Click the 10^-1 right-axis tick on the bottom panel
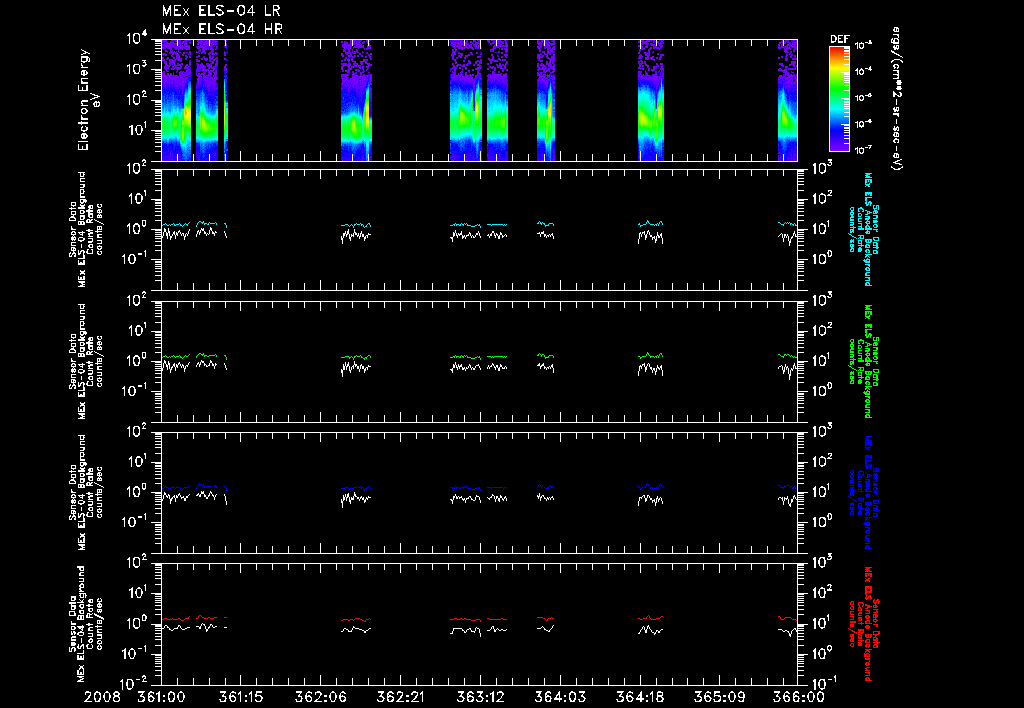This screenshot has width=1024, height=708. click(x=823, y=682)
